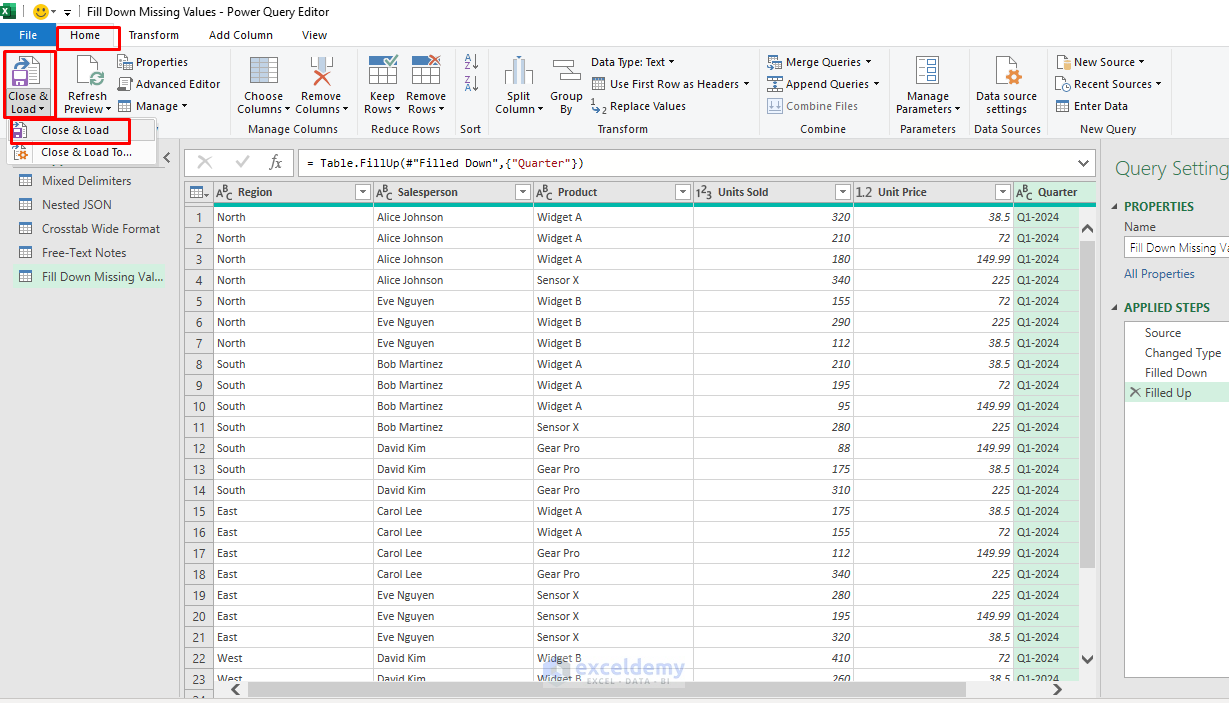Click the vertical scrollbar down arrow
The height and width of the screenshot is (703, 1229).
tap(1088, 659)
